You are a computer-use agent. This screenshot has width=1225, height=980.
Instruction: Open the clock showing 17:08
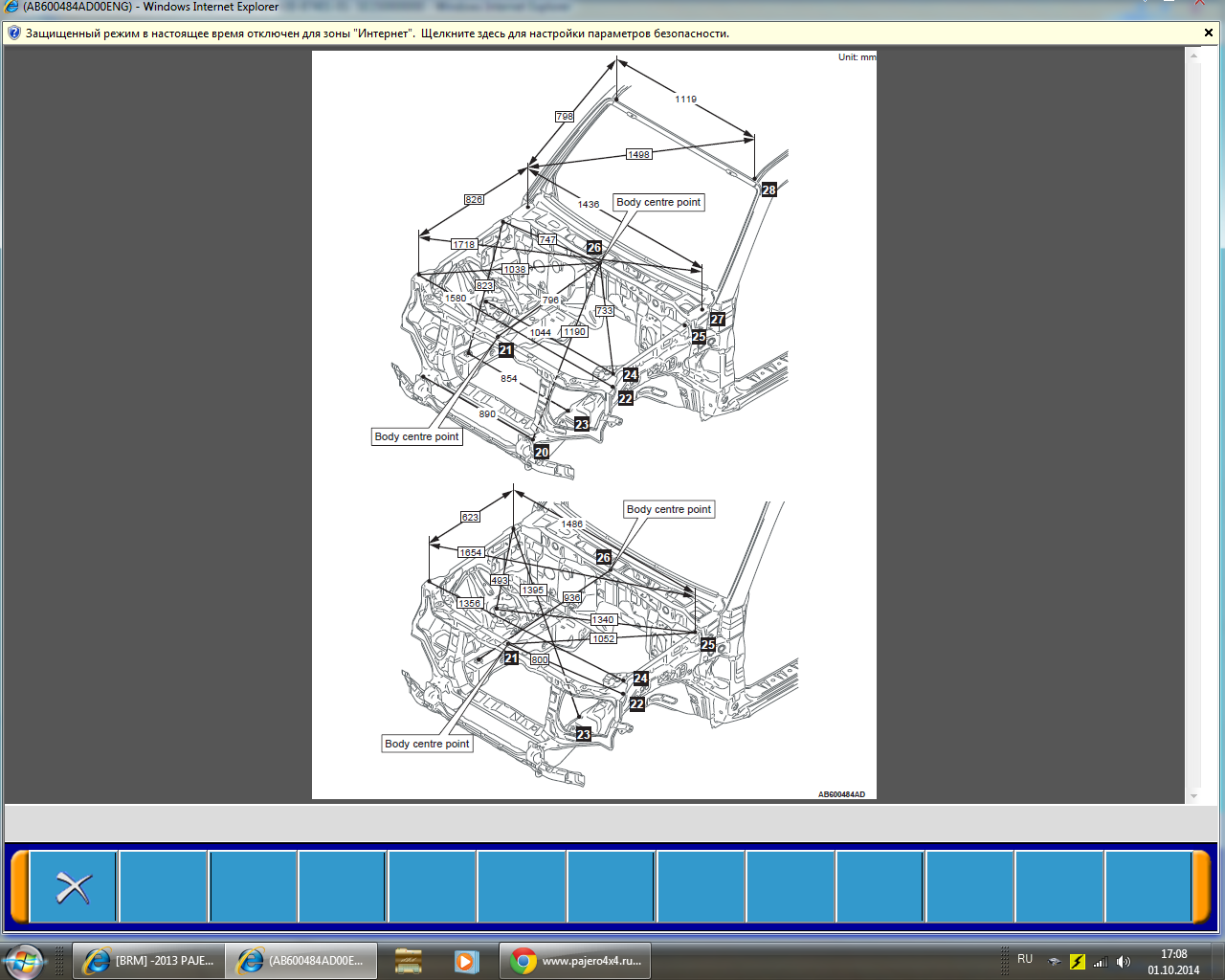(x=1173, y=962)
